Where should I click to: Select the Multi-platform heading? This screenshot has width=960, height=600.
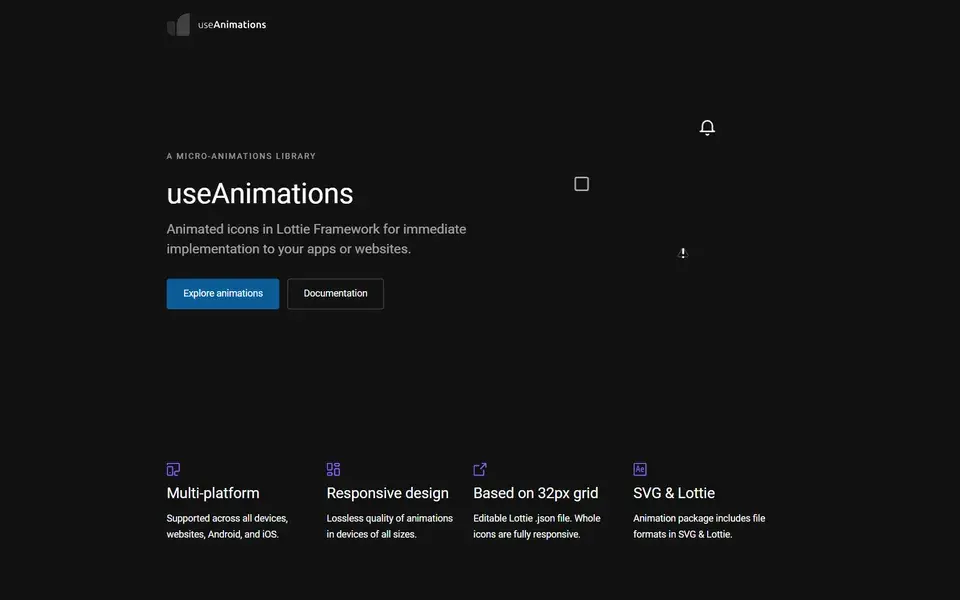pyautogui.click(x=213, y=493)
